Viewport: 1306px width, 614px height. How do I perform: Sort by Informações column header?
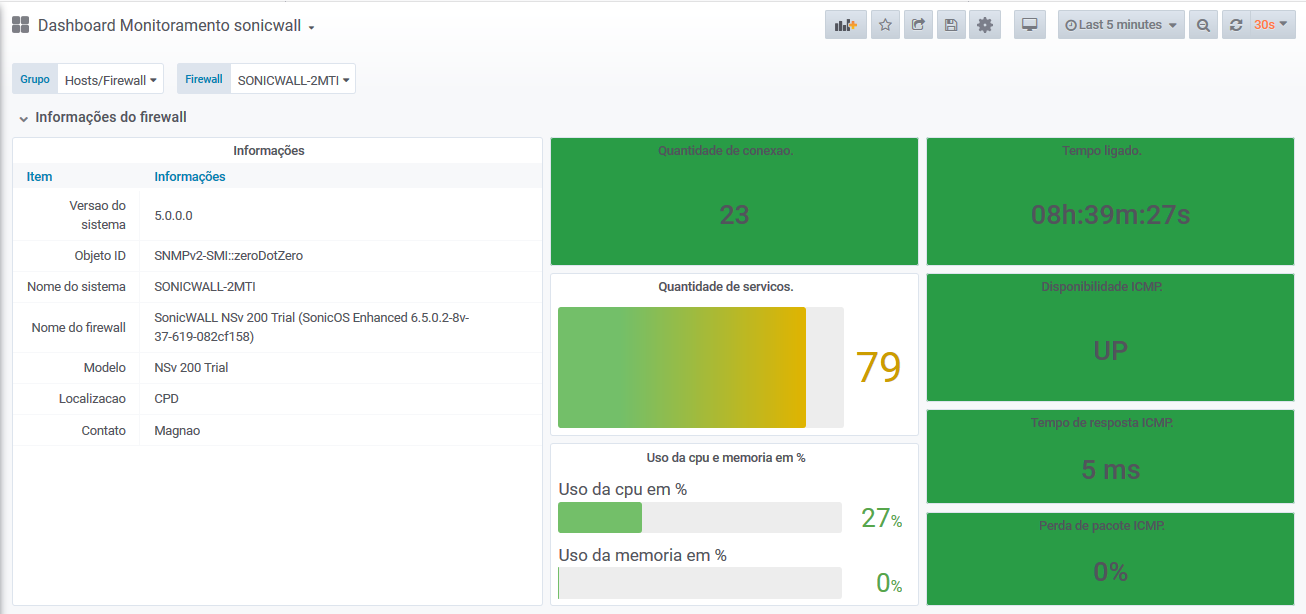(190, 177)
